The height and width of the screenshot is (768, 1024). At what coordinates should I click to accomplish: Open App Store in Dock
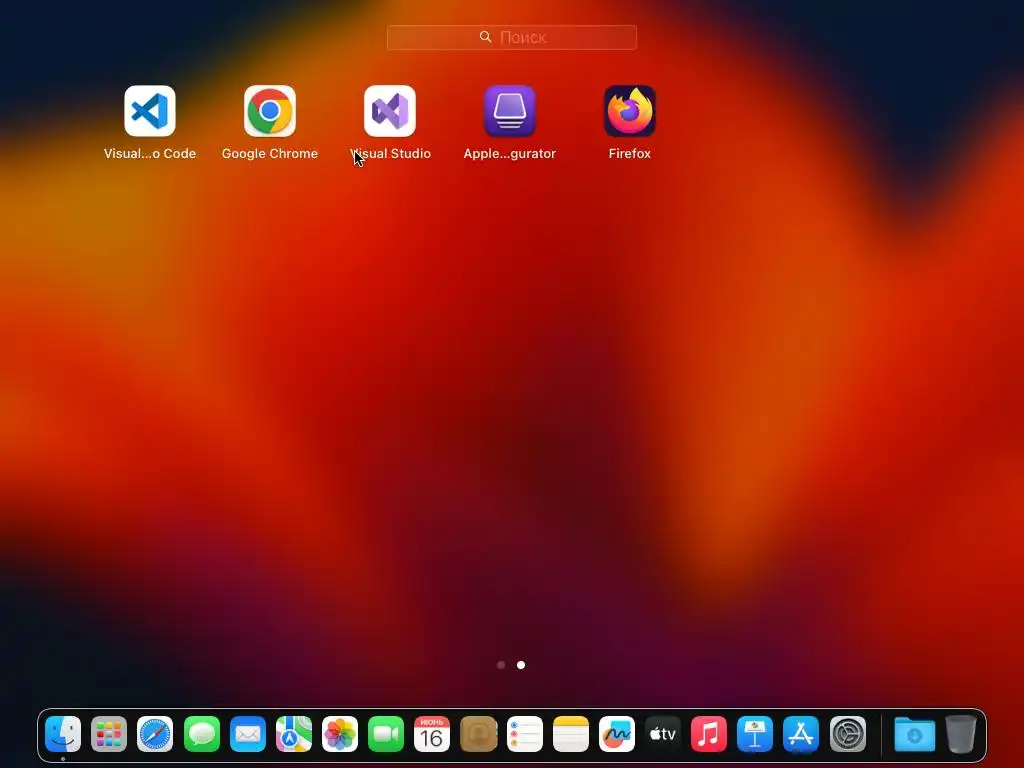tap(801, 734)
